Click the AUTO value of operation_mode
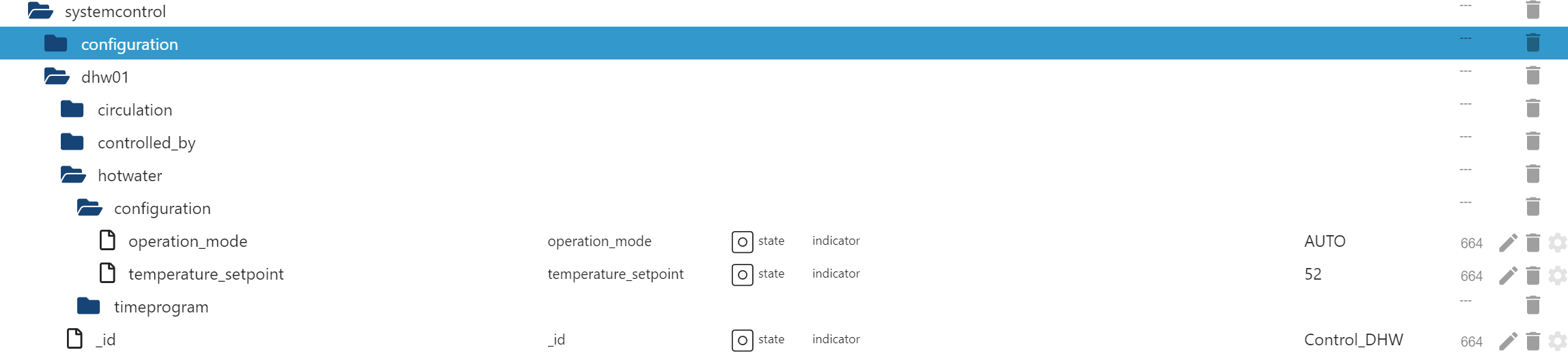The height and width of the screenshot is (361, 1568). pos(1324,241)
